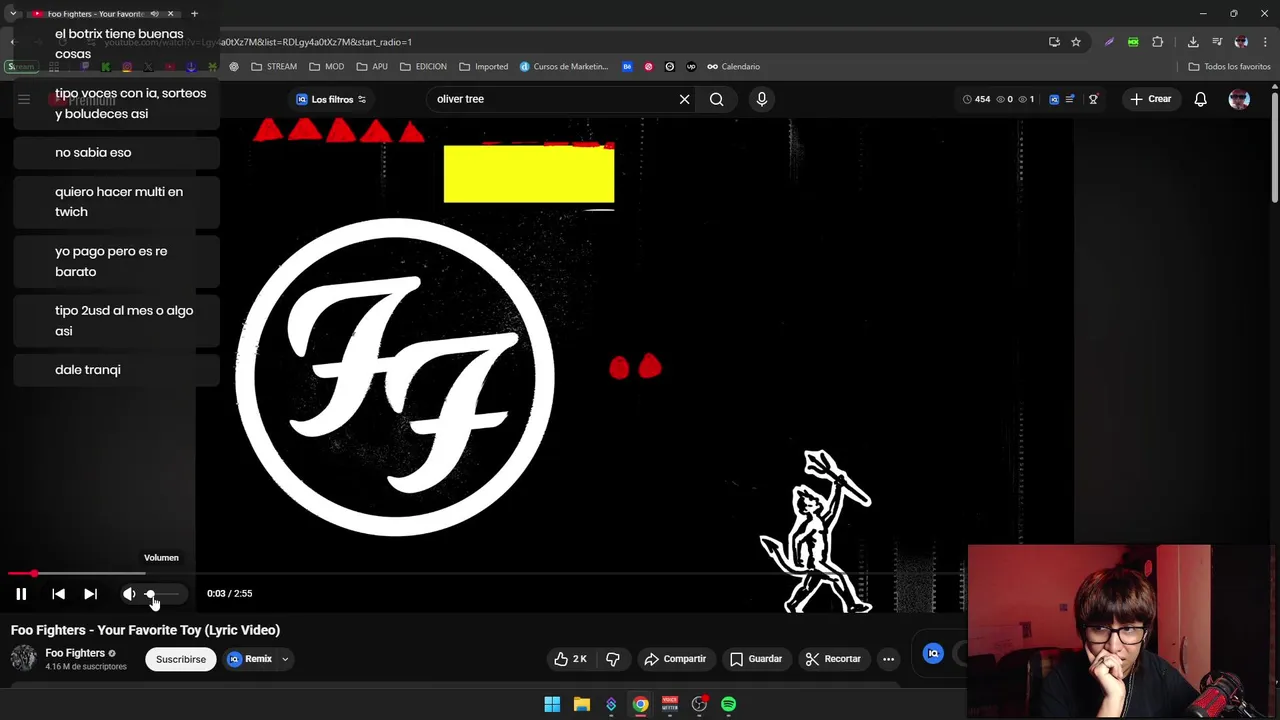Open the Foo Fighters channel avatar
This screenshot has width=1280, height=720.
click(23, 658)
